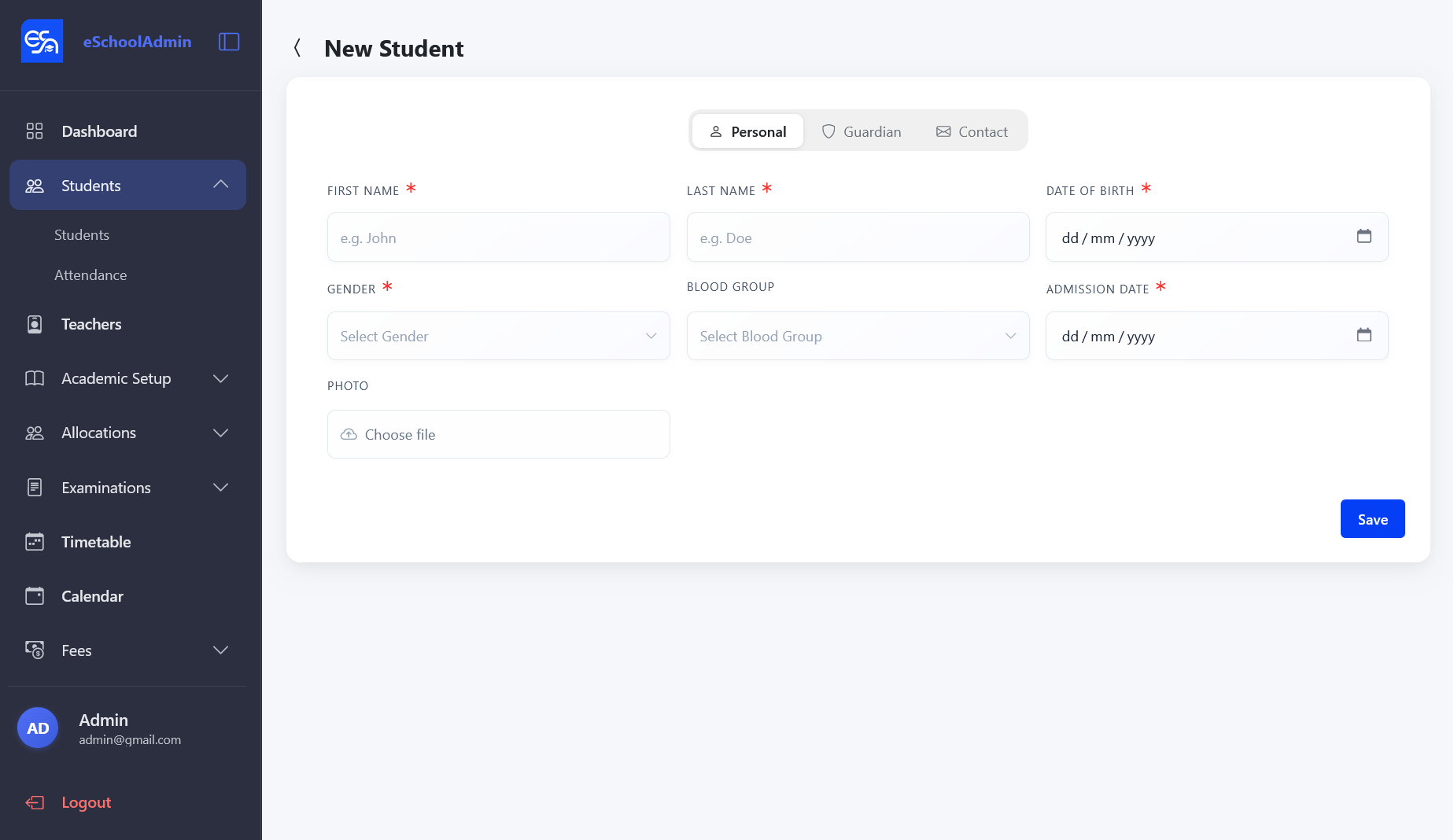Open Dashboard from the sidebar
This screenshot has width=1454, height=840.
pos(127,131)
